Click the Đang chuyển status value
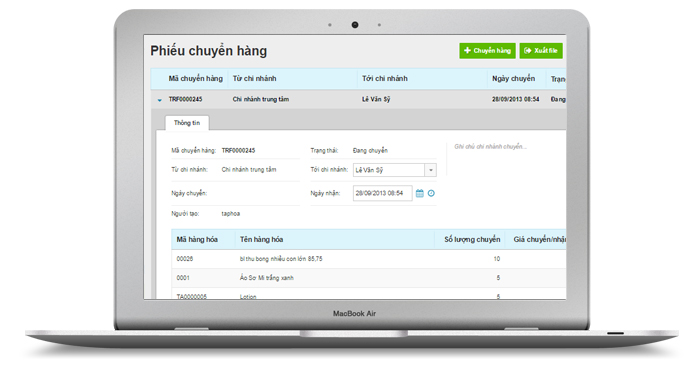Viewport: 684px width, 372px height. (370, 150)
